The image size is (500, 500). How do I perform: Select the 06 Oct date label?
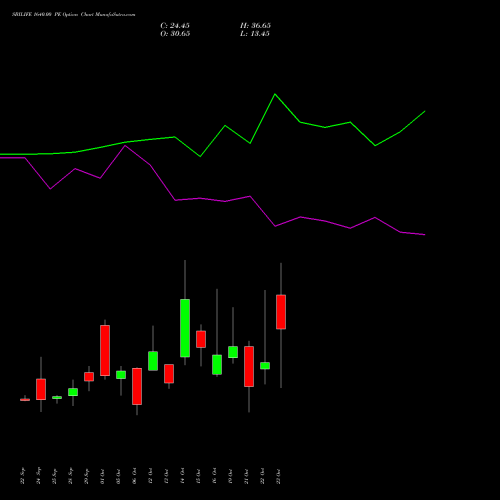(134, 476)
